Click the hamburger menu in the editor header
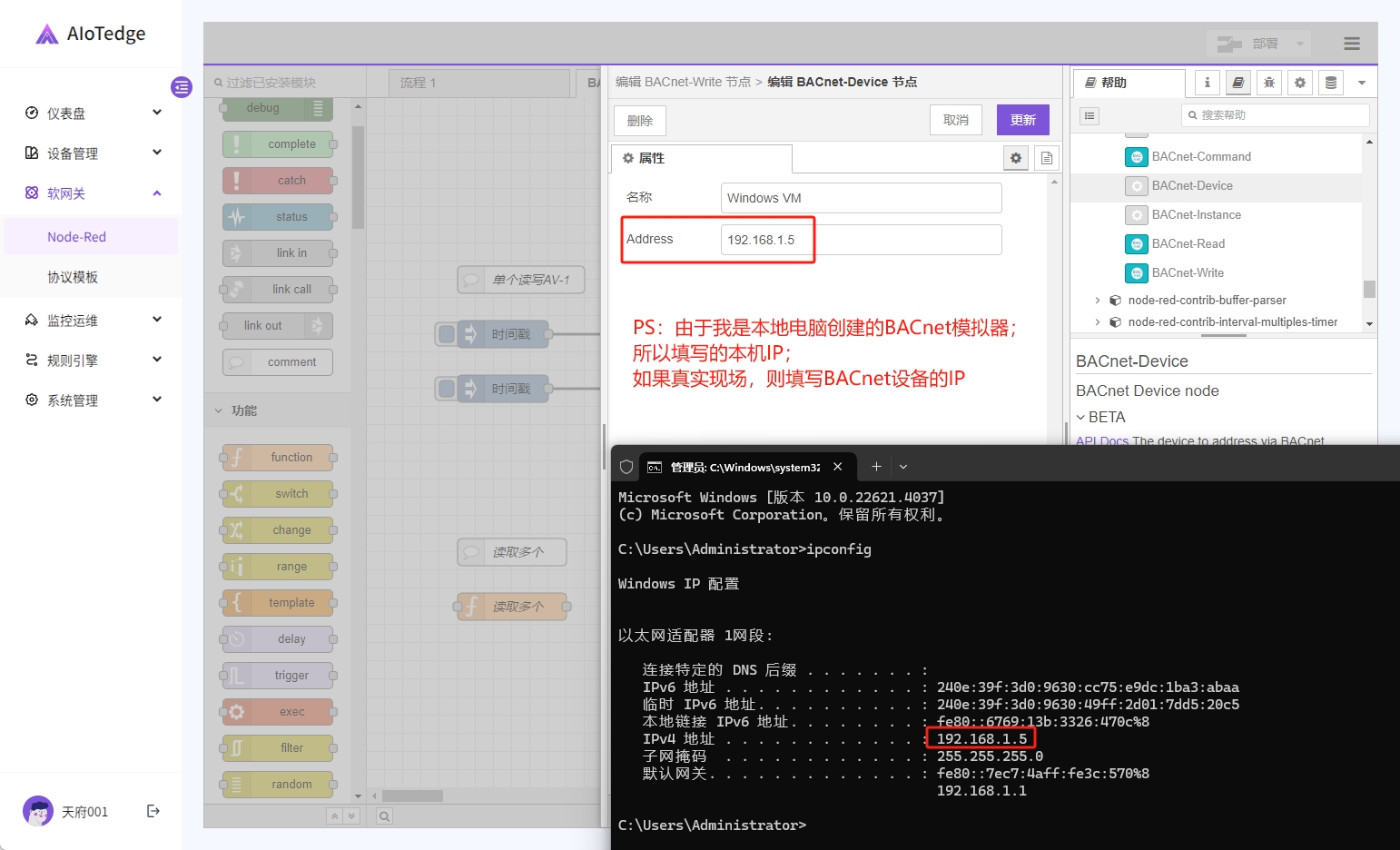The height and width of the screenshot is (850, 1400). [1351, 44]
